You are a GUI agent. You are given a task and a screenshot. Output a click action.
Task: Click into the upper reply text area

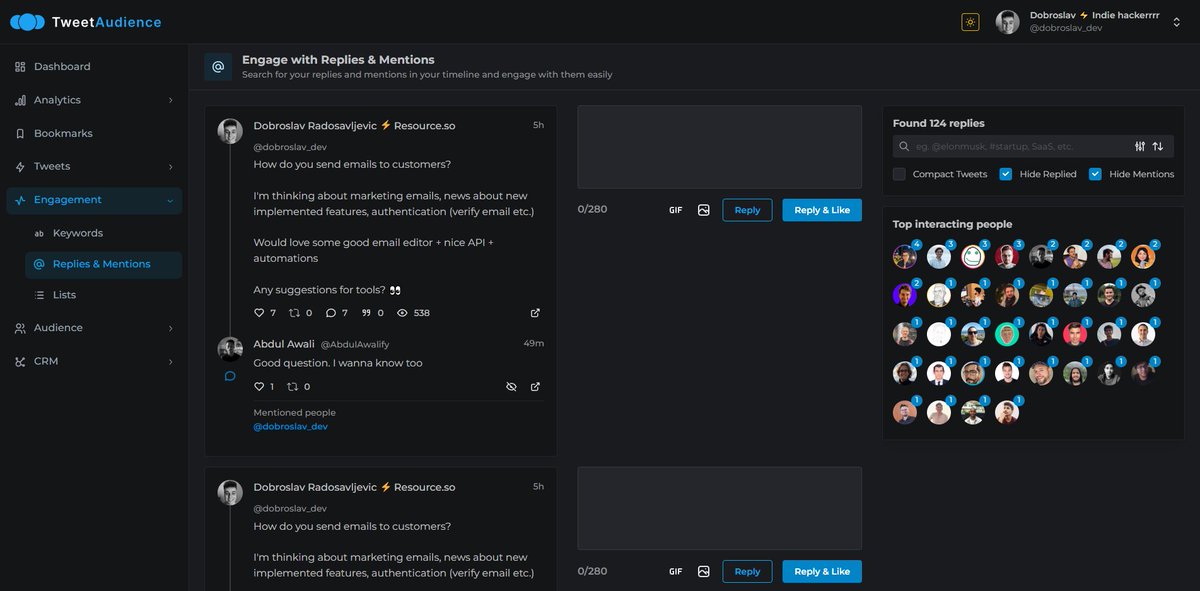pyautogui.click(x=719, y=147)
